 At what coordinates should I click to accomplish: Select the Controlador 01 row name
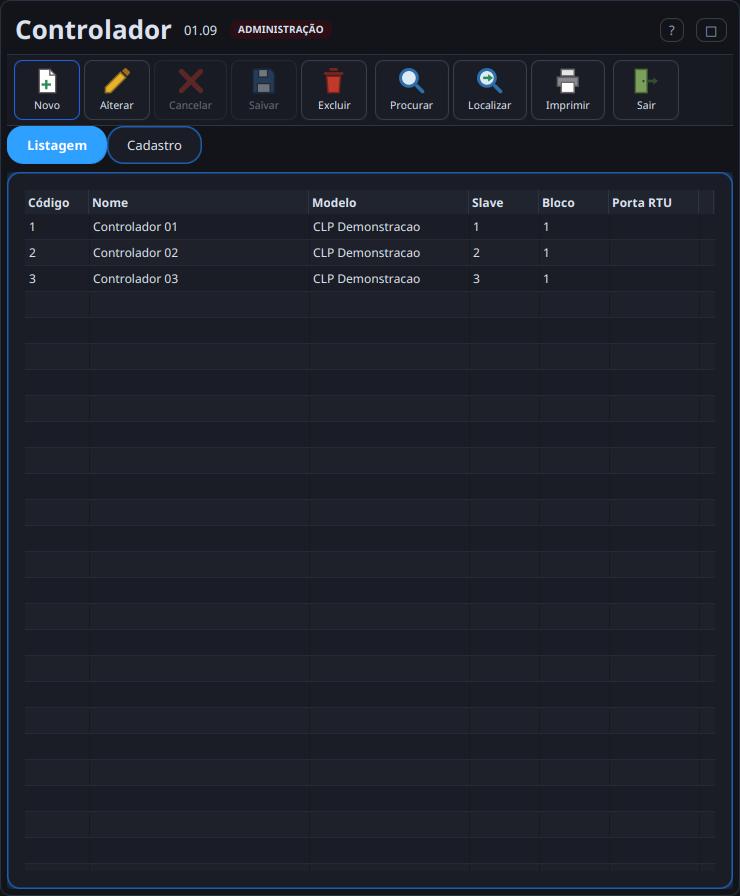click(x=135, y=227)
